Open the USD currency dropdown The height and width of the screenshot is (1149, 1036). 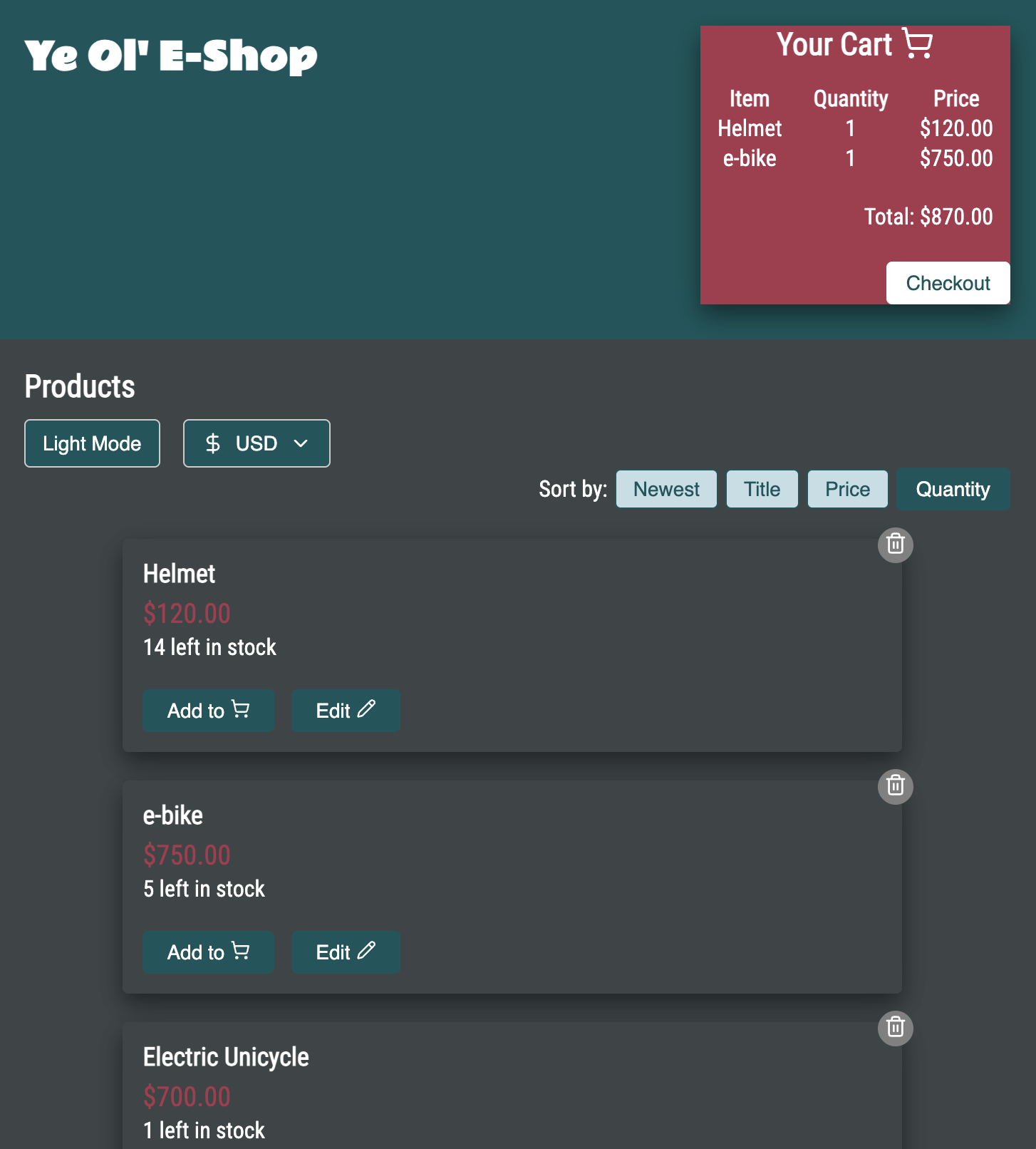click(x=257, y=443)
